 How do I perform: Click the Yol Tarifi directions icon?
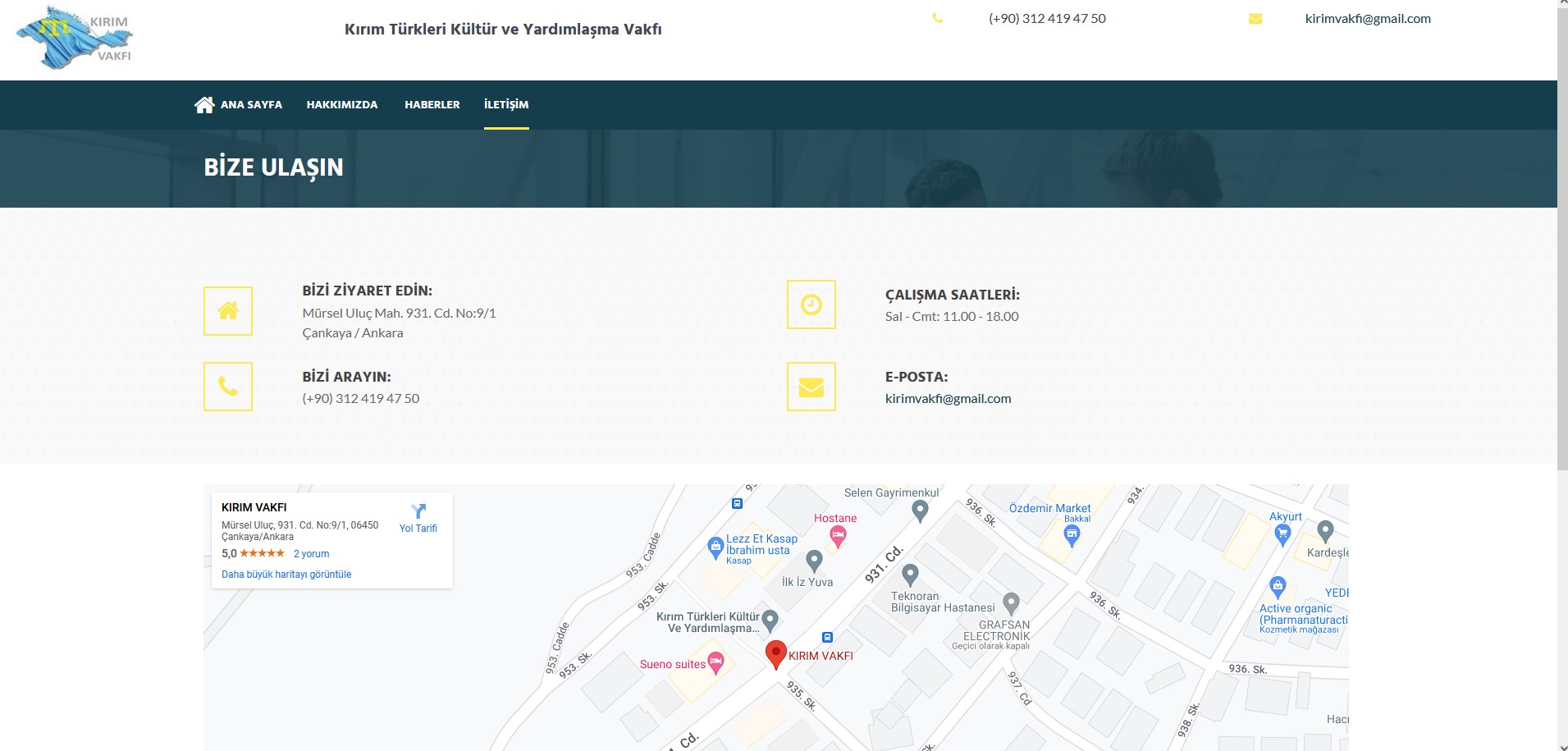(x=418, y=511)
